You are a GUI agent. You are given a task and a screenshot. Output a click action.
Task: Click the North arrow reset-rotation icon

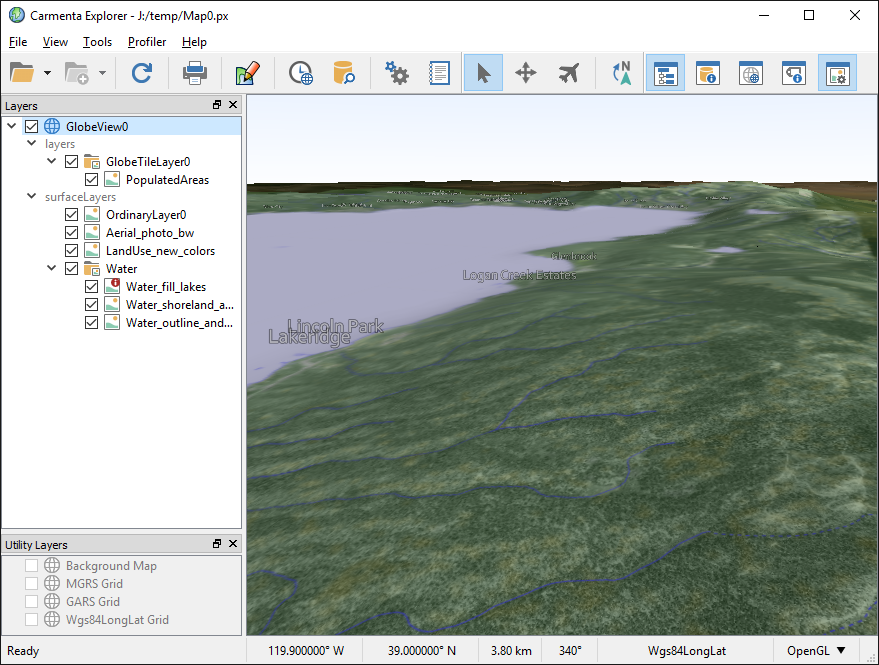click(x=621, y=73)
